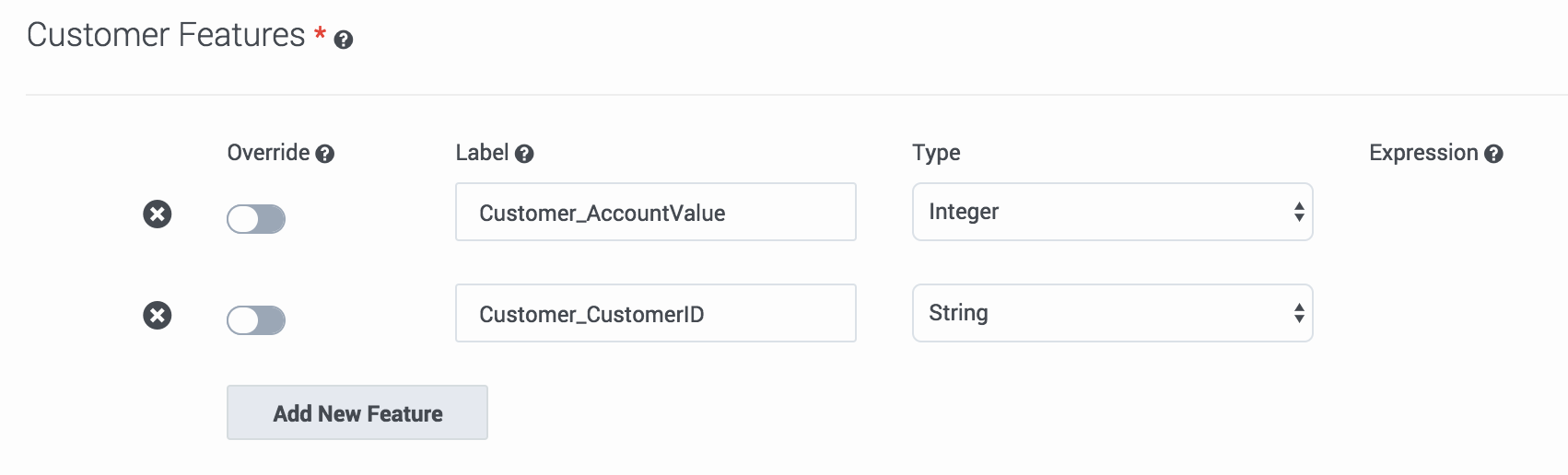Image resolution: width=1568 pixels, height=475 pixels.
Task: Delete the Customer_CustomerID feature row
Action: pyautogui.click(x=158, y=316)
